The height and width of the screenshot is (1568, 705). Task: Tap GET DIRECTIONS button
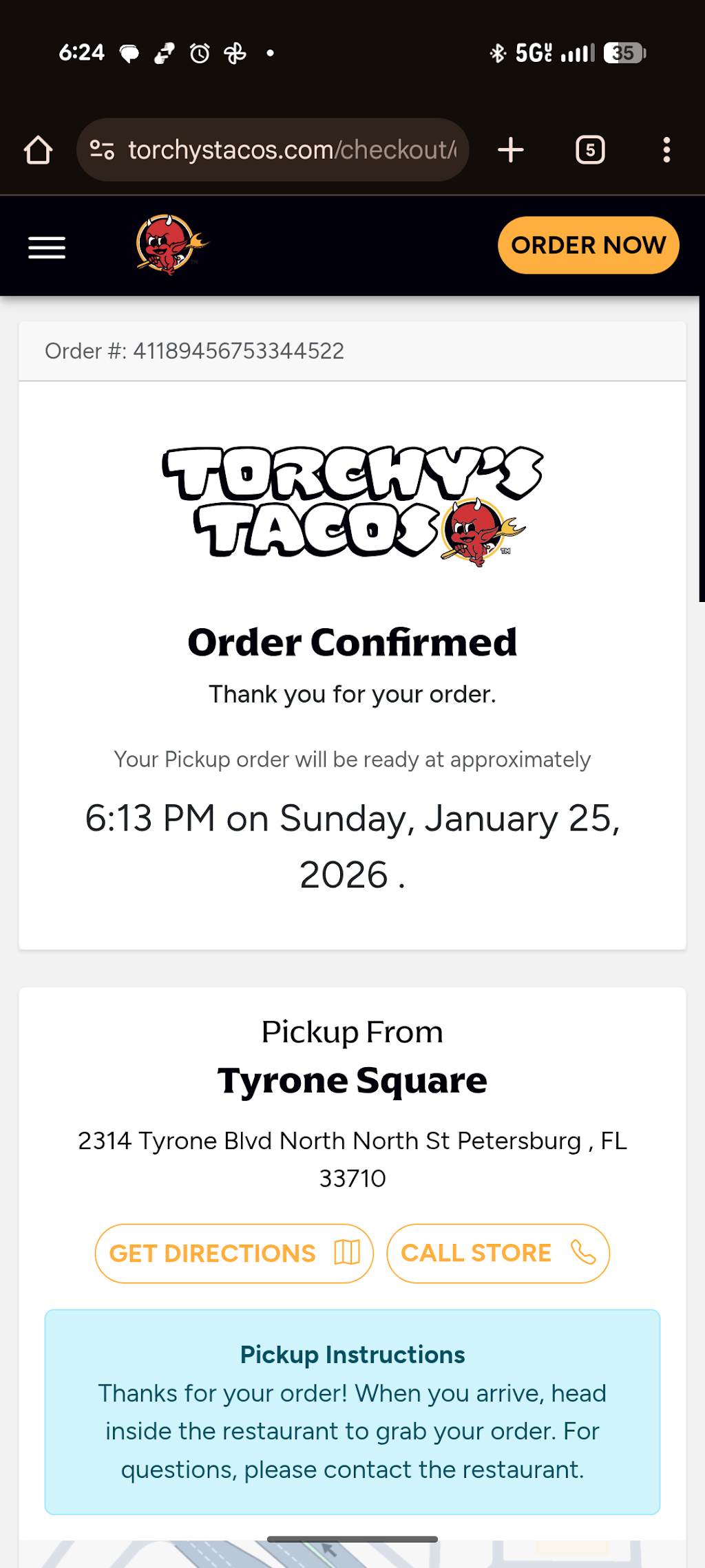tap(234, 1254)
